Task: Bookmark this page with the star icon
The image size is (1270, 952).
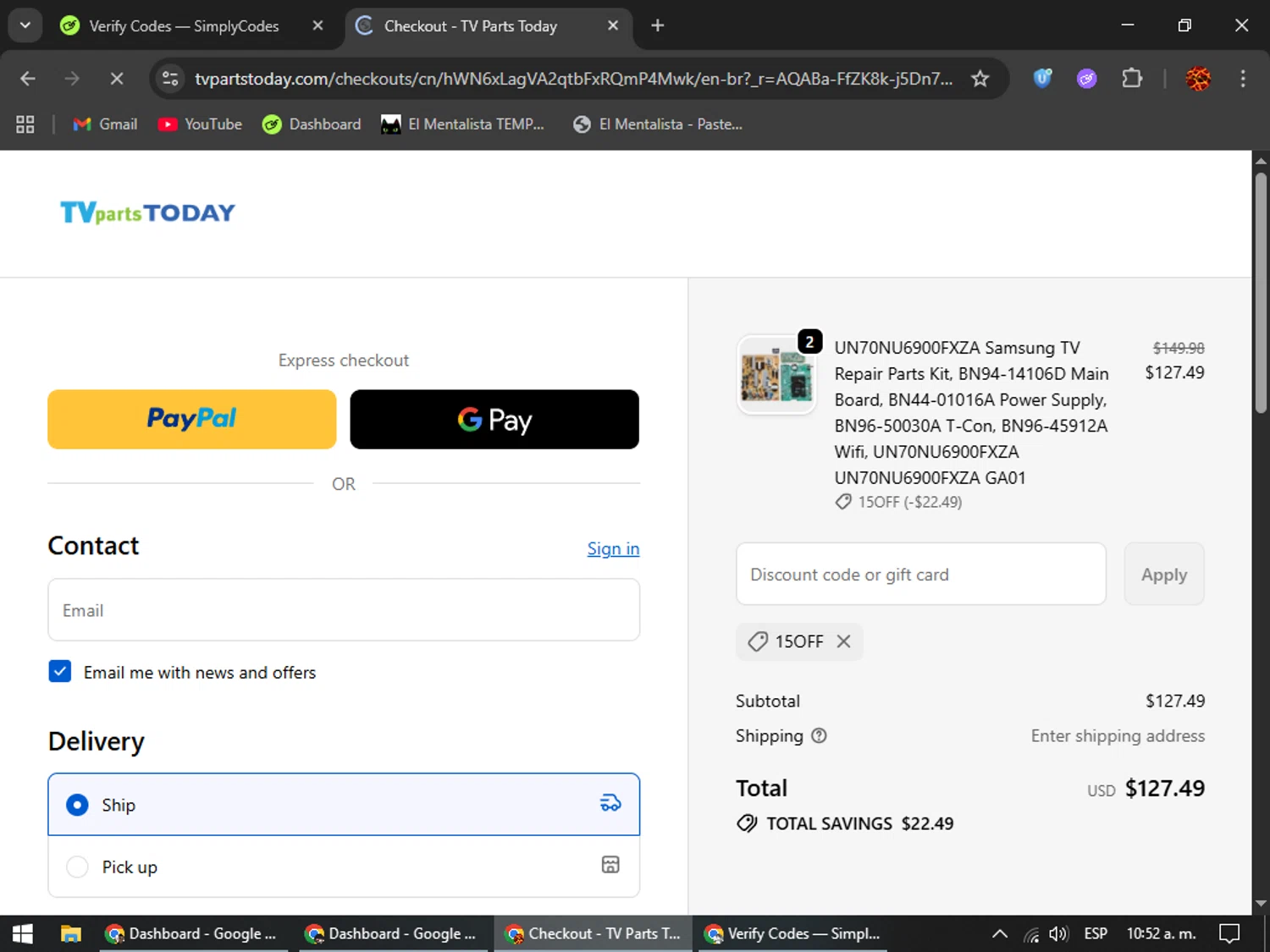Action: coord(980,79)
